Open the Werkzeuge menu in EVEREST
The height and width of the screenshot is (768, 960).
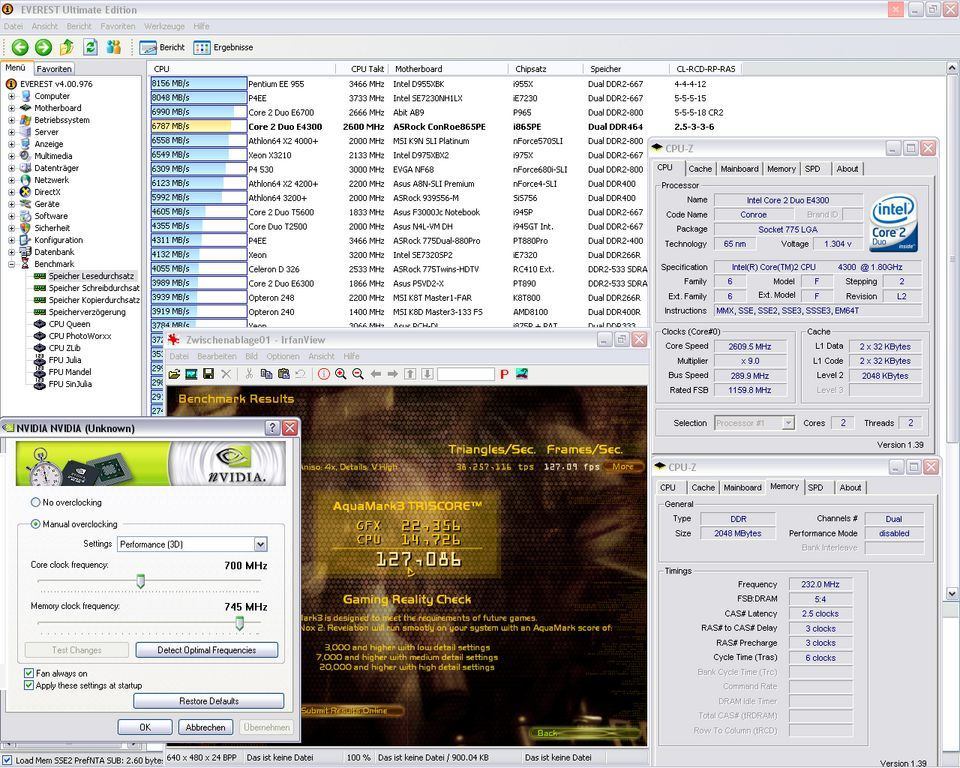[x=164, y=26]
